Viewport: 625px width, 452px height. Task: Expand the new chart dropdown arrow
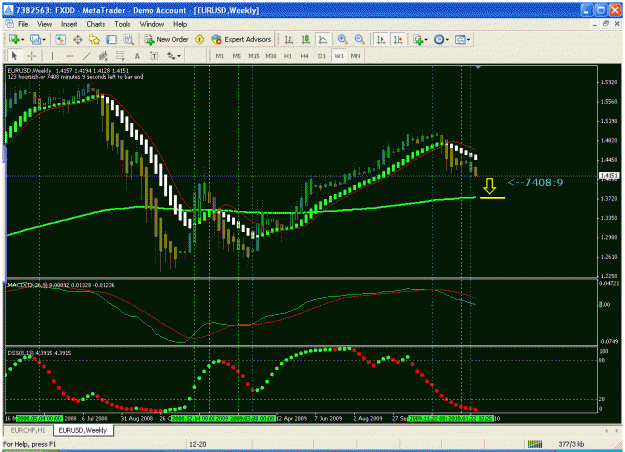(23, 39)
